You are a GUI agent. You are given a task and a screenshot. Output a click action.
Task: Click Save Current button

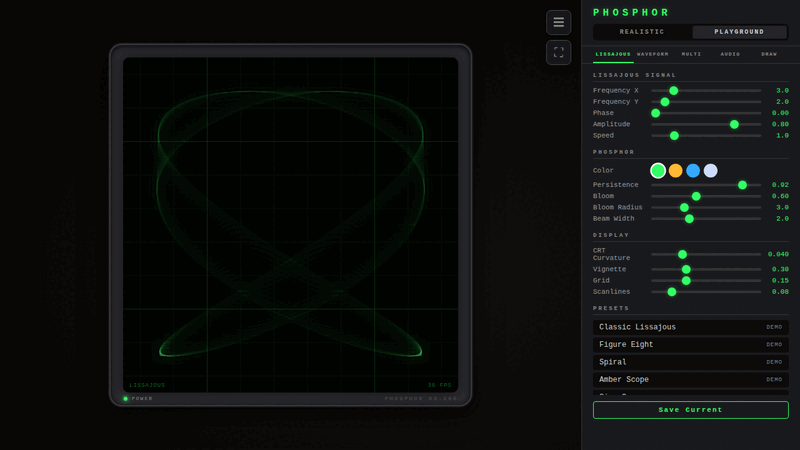coord(690,409)
